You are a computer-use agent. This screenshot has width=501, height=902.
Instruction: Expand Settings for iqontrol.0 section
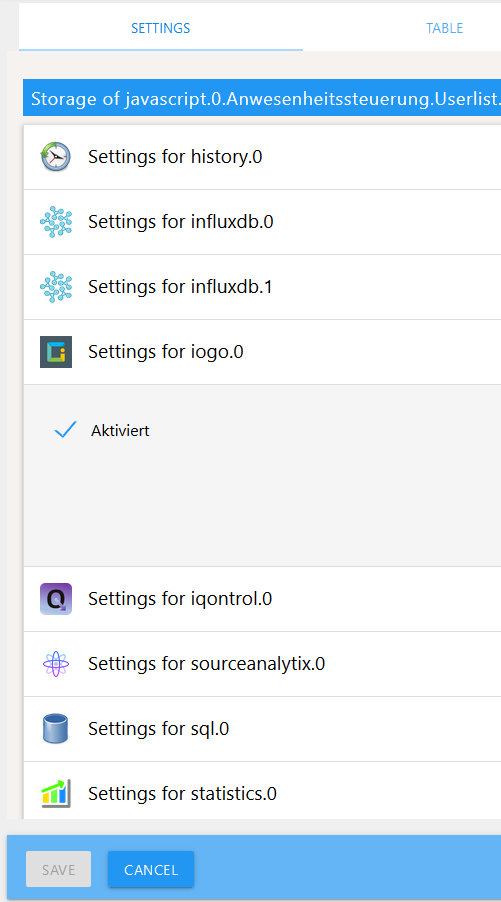coord(262,599)
